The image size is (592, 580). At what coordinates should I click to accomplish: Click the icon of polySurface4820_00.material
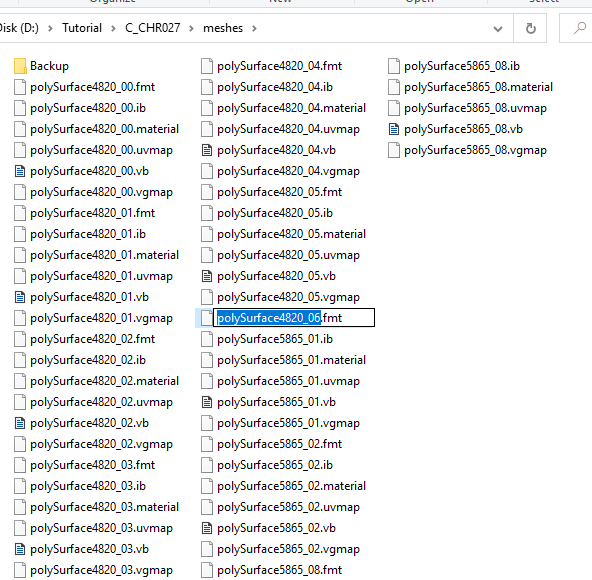pyautogui.click(x=20, y=129)
